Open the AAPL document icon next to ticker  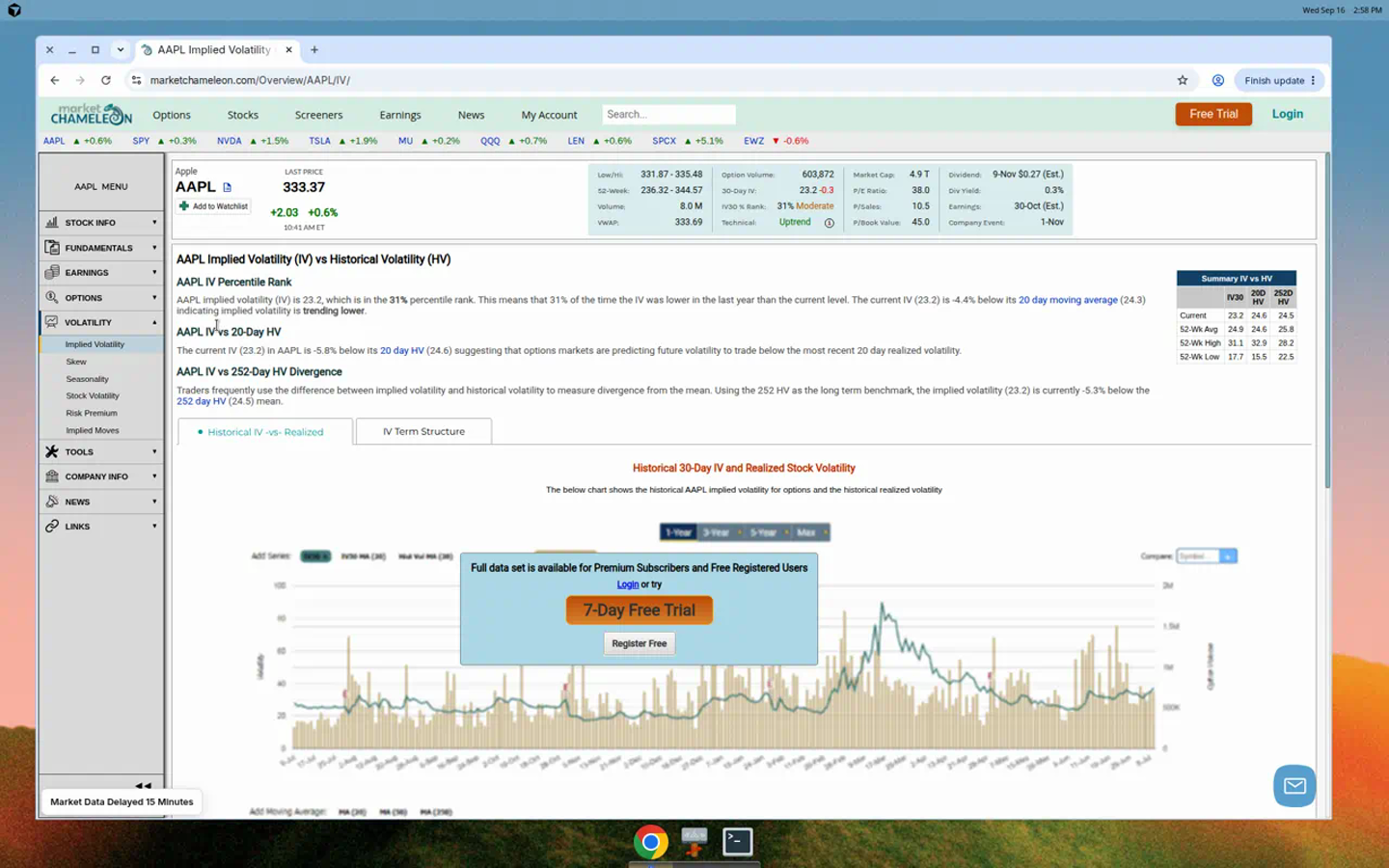tap(228, 187)
